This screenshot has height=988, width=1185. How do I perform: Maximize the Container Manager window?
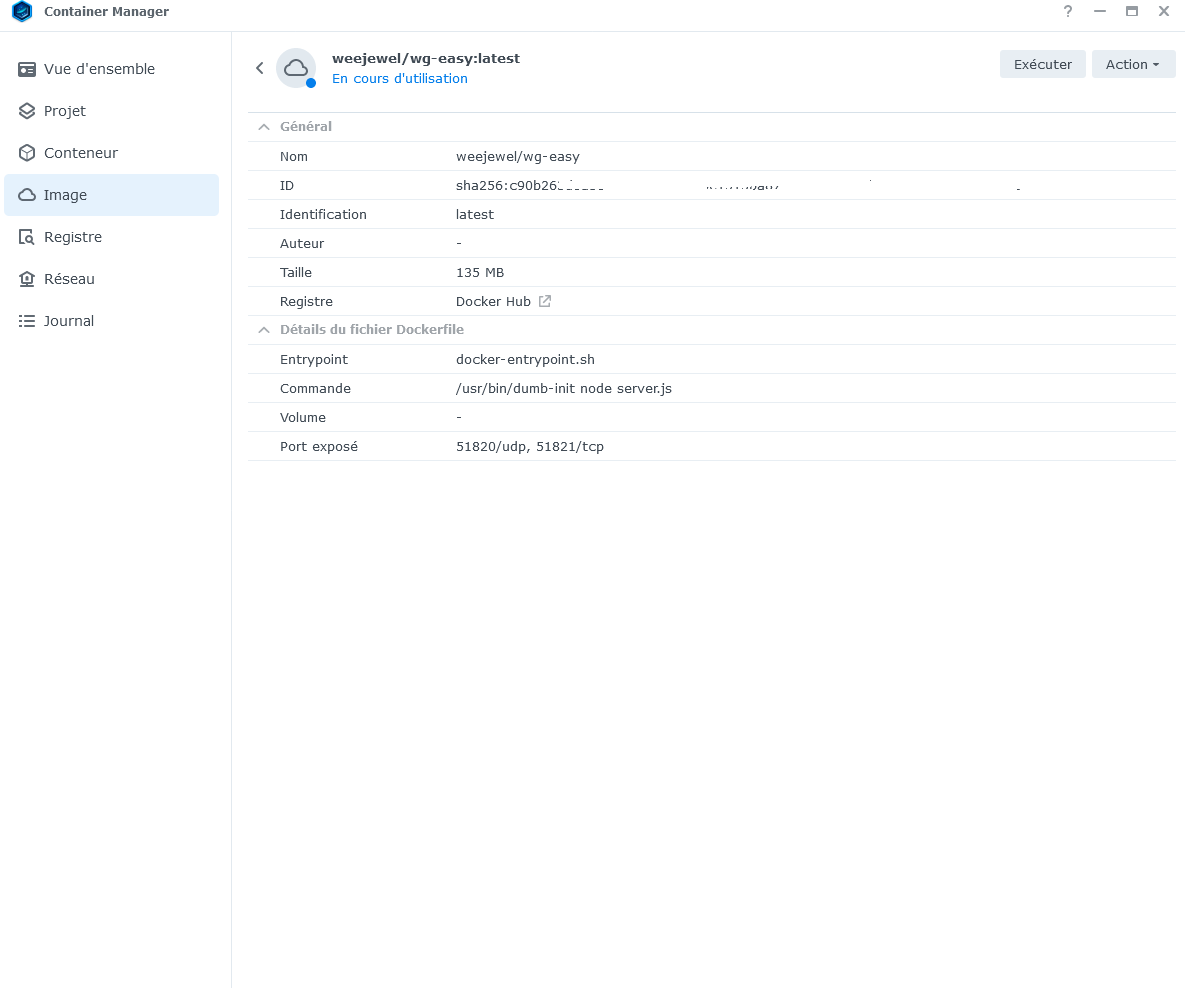[1131, 11]
